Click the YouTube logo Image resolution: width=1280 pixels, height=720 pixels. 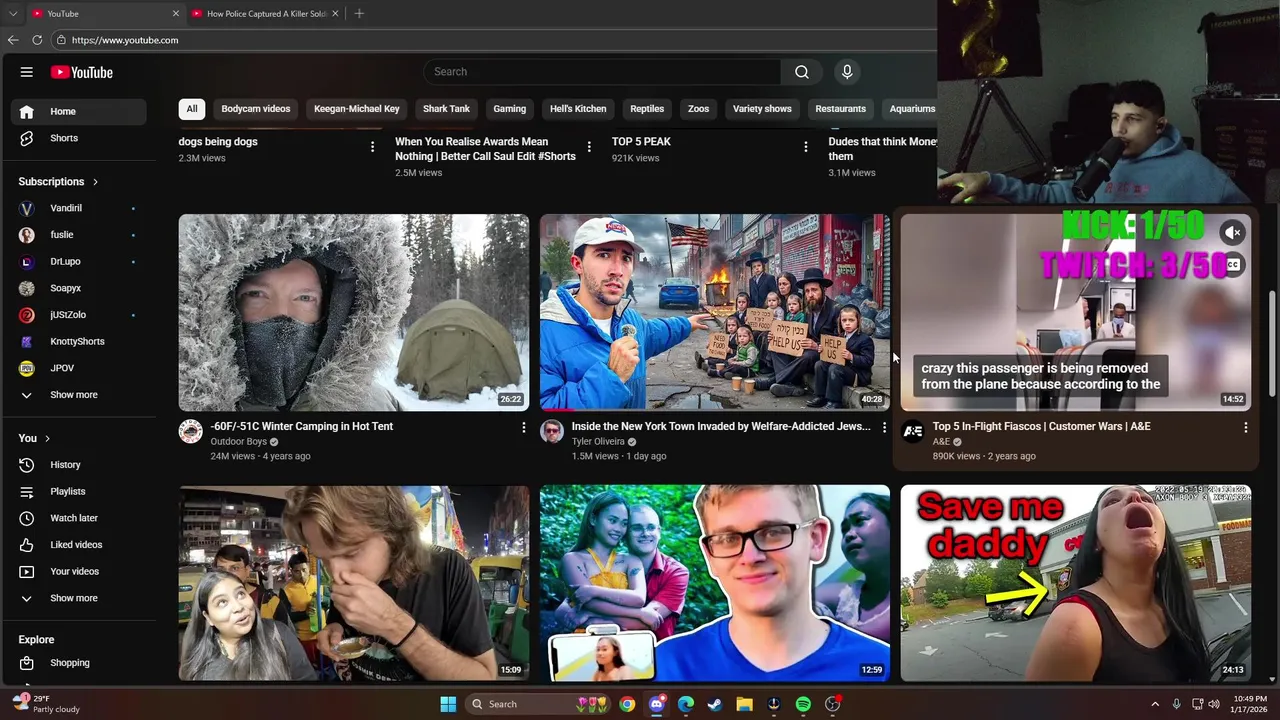point(82,72)
